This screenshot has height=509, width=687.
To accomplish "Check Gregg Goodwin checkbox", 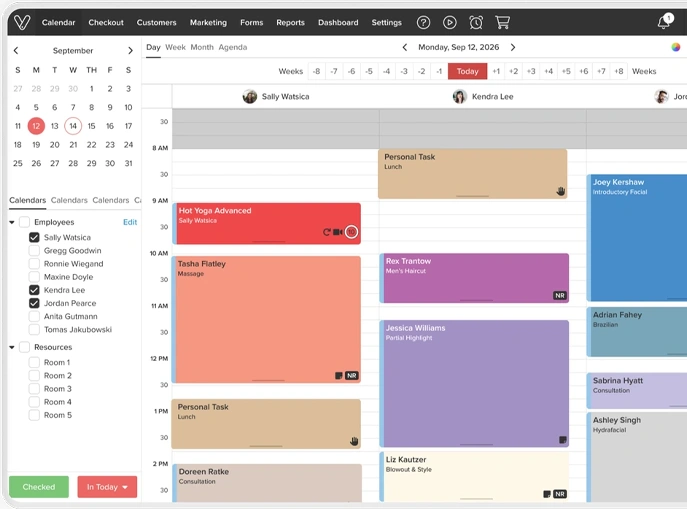I will tap(34, 251).
